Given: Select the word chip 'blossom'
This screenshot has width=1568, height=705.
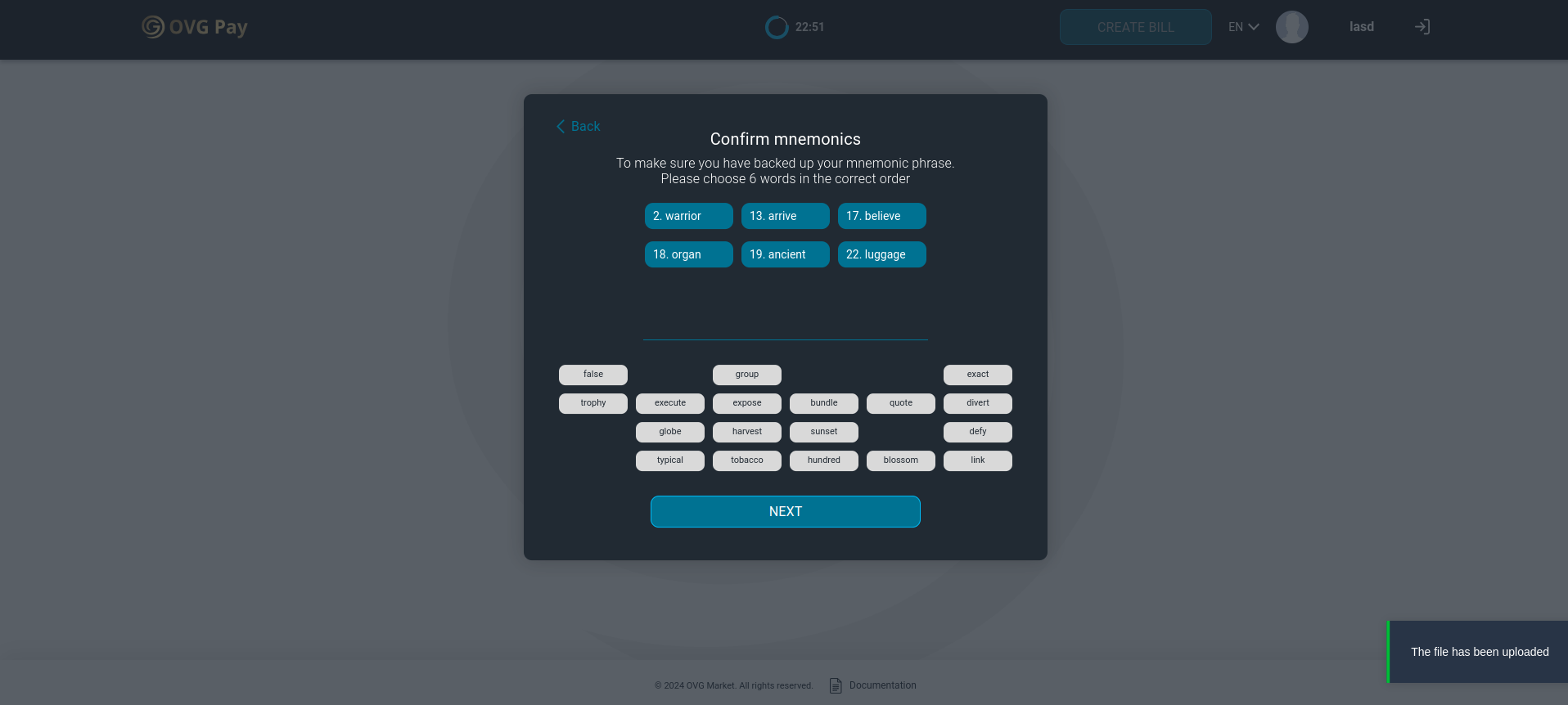Looking at the screenshot, I should pos(900,460).
